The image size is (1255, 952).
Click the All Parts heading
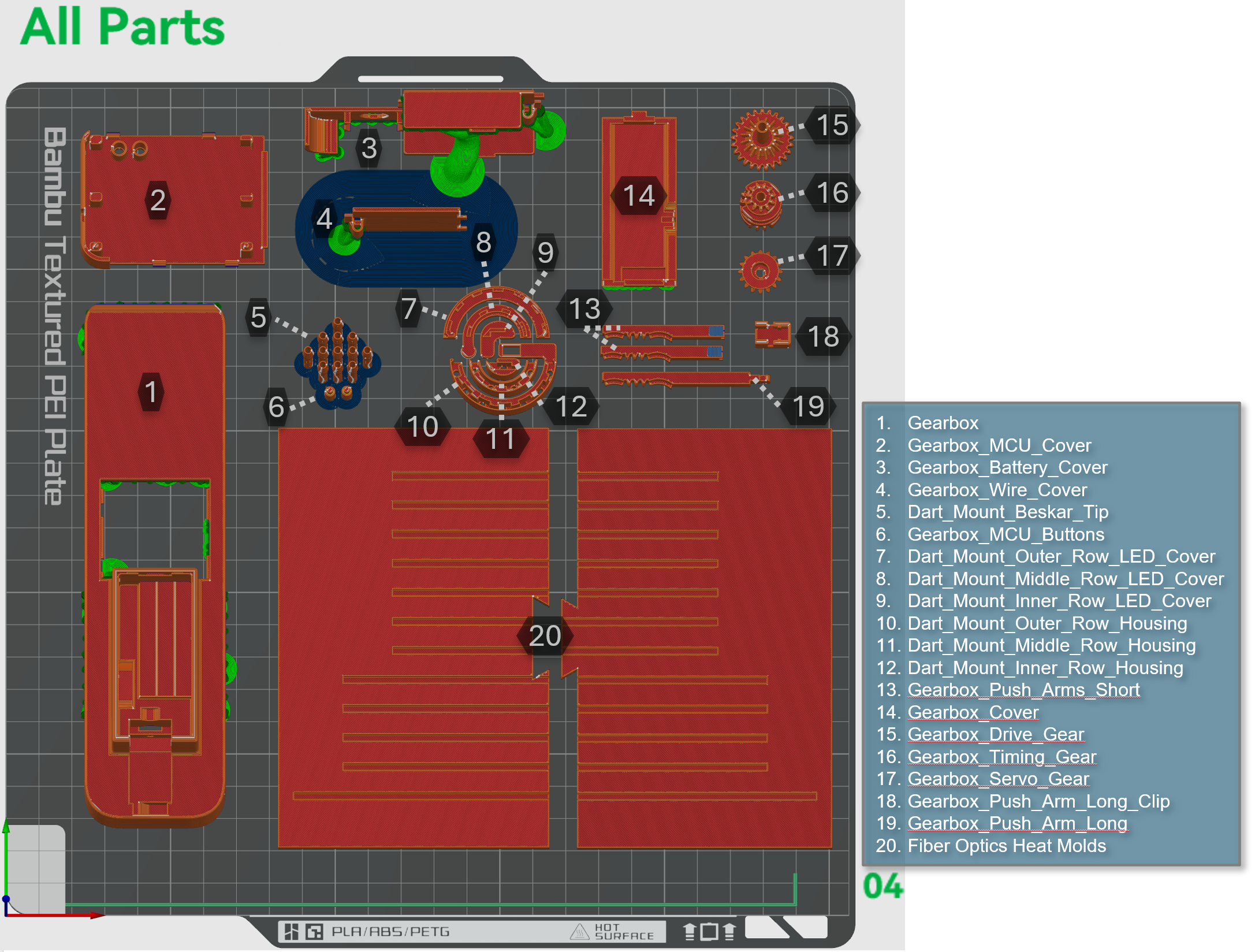[x=122, y=27]
